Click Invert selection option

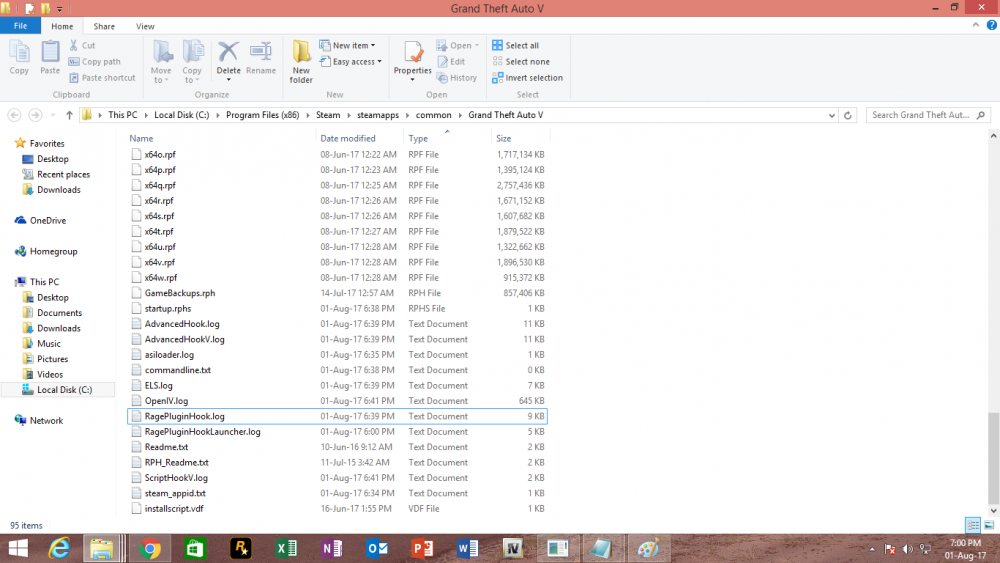point(527,78)
